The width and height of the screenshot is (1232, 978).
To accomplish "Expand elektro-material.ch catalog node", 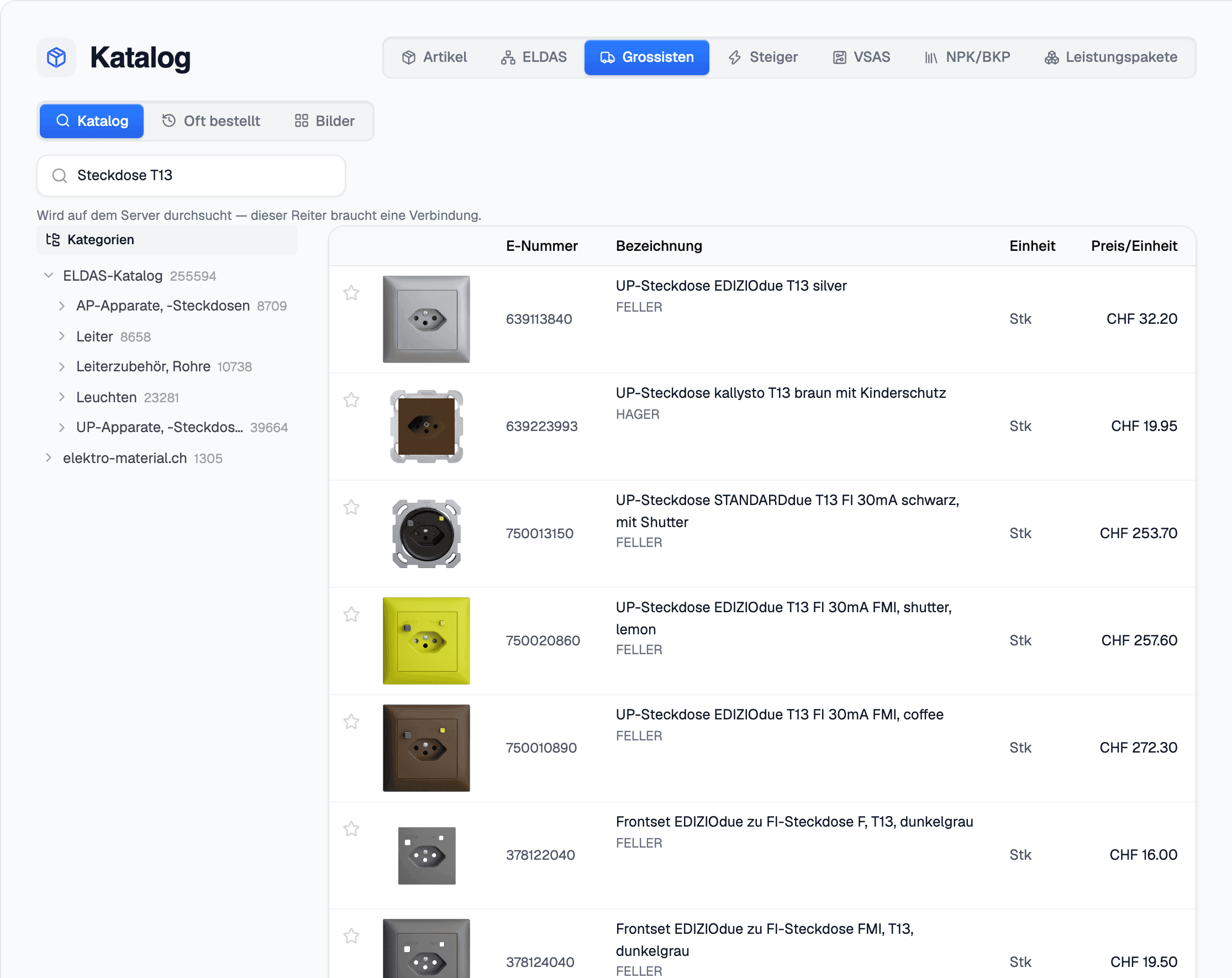I will coord(49,458).
